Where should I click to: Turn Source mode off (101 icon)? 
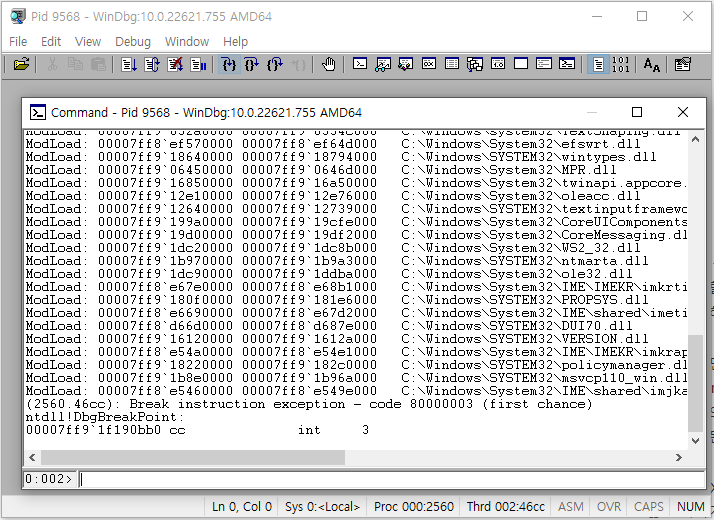point(621,65)
